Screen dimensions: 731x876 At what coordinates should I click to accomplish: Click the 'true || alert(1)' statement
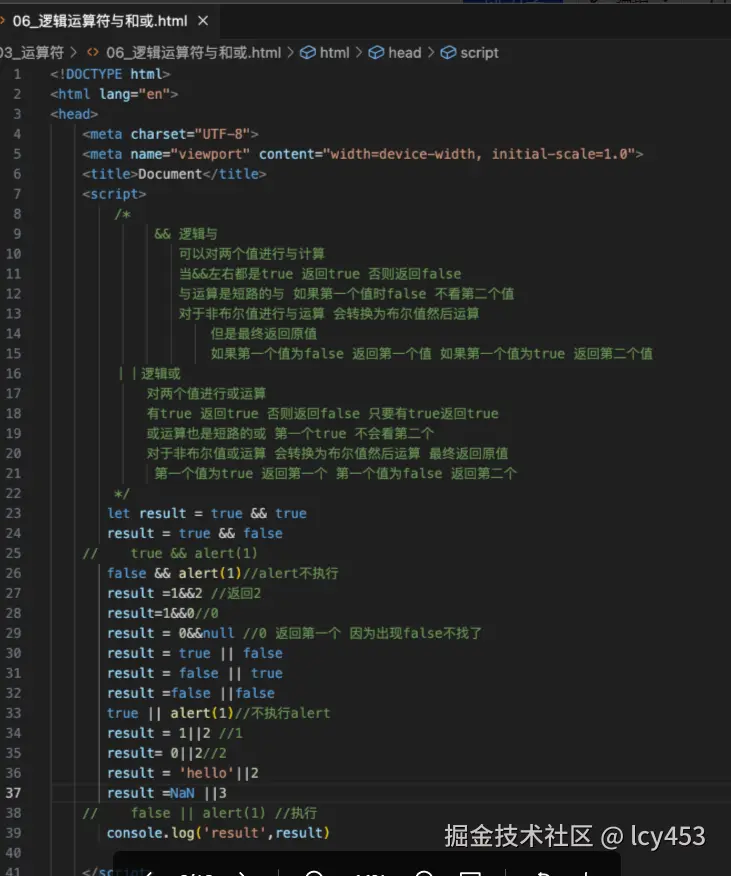[170, 713]
